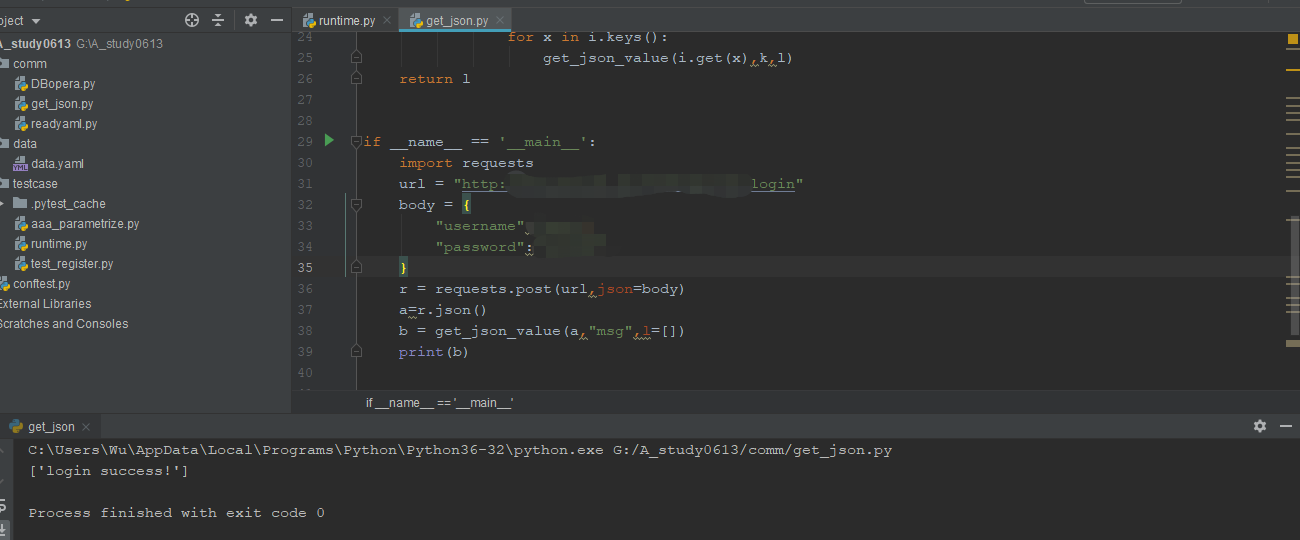The height and width of the screenshot is (540, 1300).
Task: Select Scratches and Consoles node
Action: pos(64,324)
